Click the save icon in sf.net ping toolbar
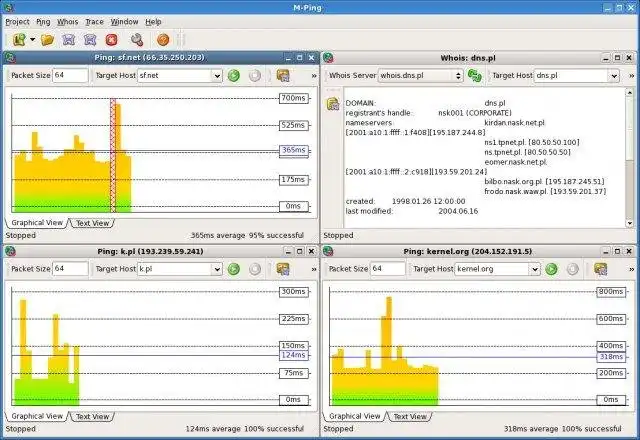 point(283,76)
